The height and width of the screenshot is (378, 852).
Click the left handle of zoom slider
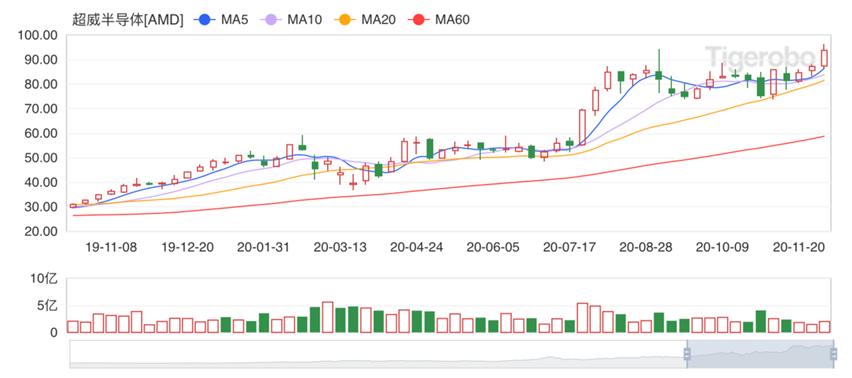pos(687,354)
